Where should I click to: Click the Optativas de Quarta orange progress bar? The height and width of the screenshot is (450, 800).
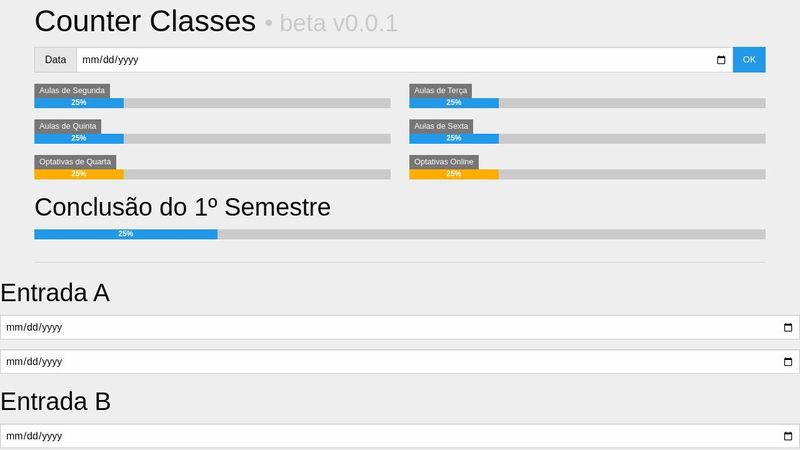(x=212, y=174)
